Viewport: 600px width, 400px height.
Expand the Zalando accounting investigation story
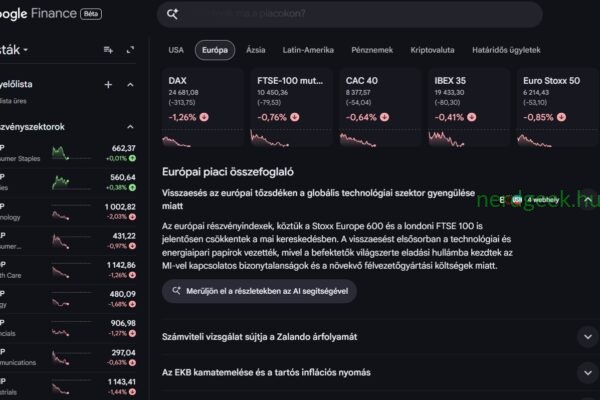tap(588, 337)
